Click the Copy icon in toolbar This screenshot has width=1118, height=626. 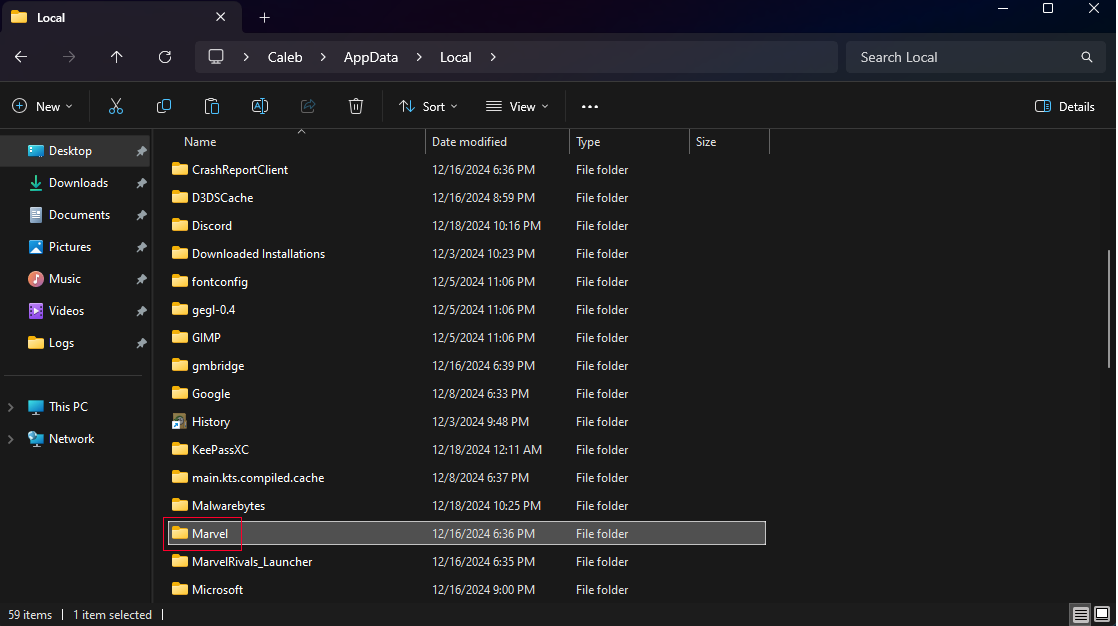164,106
